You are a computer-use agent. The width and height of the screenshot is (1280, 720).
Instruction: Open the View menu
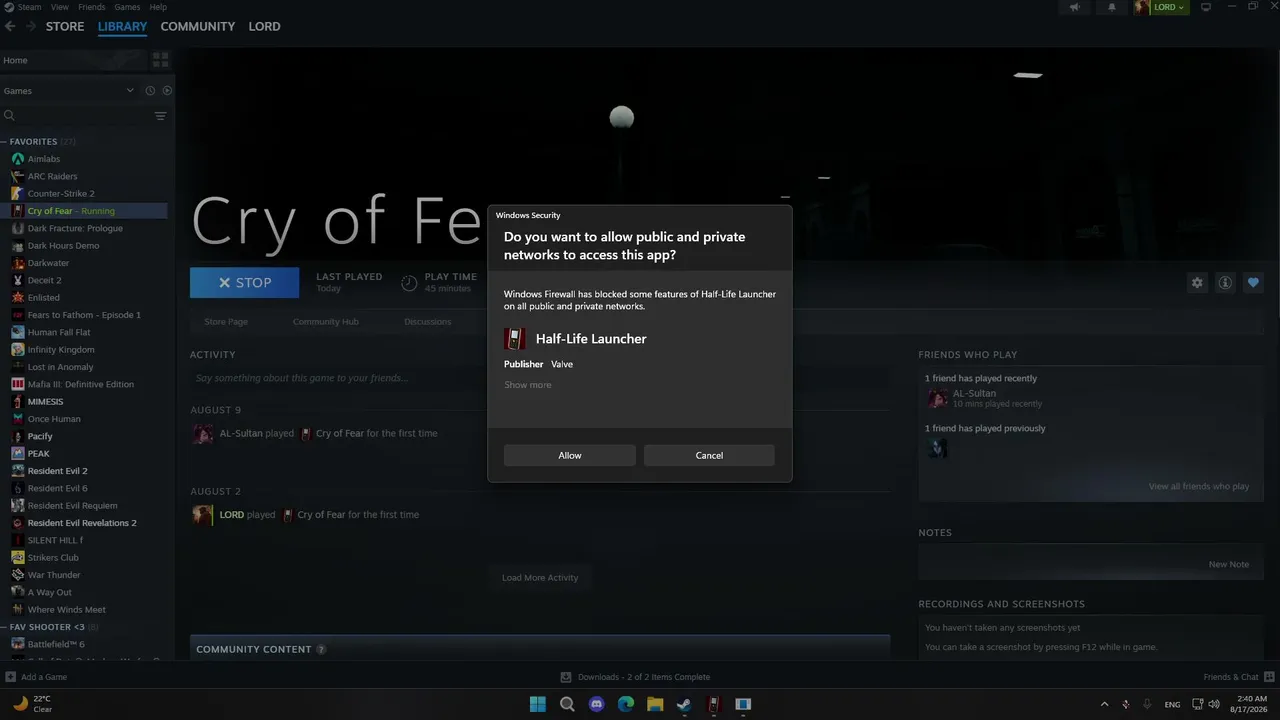pyautogui.click(x=60, y=7)
